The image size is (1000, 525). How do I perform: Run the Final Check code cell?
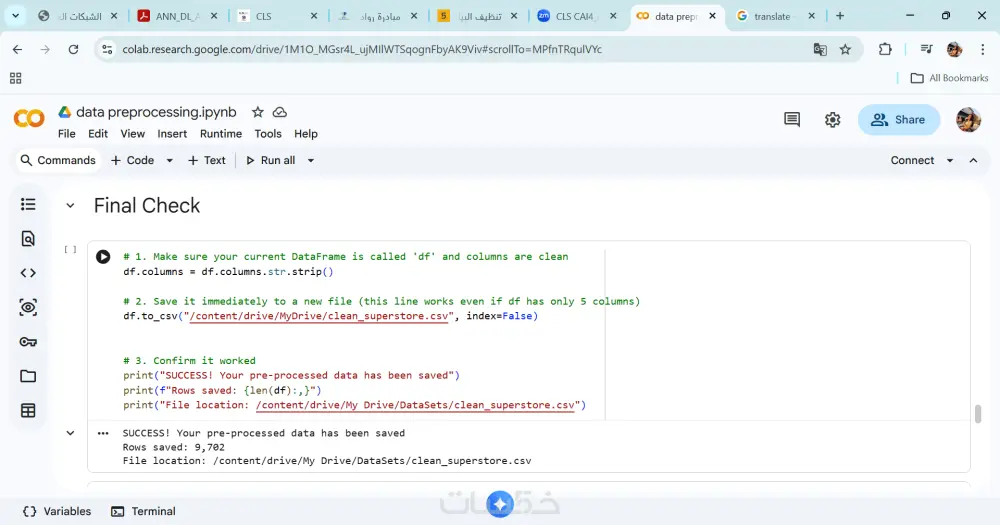[x=103, y=256]
